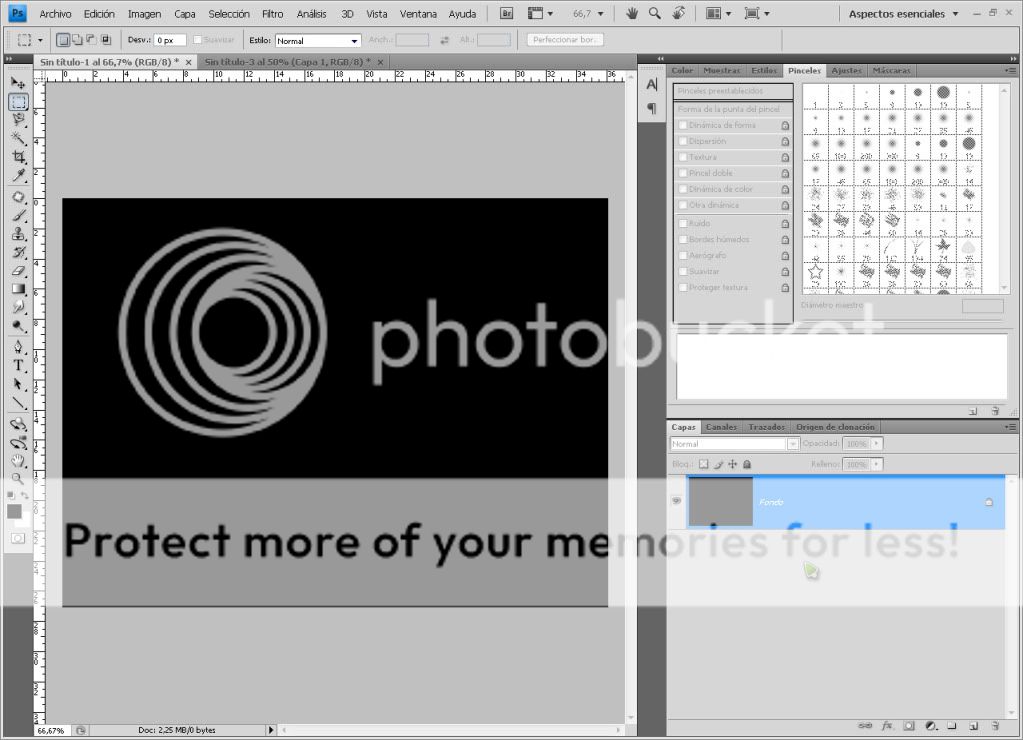Toggle Quick Mask mode in toolbox
Screen dimensions: 1023x740
18,538
